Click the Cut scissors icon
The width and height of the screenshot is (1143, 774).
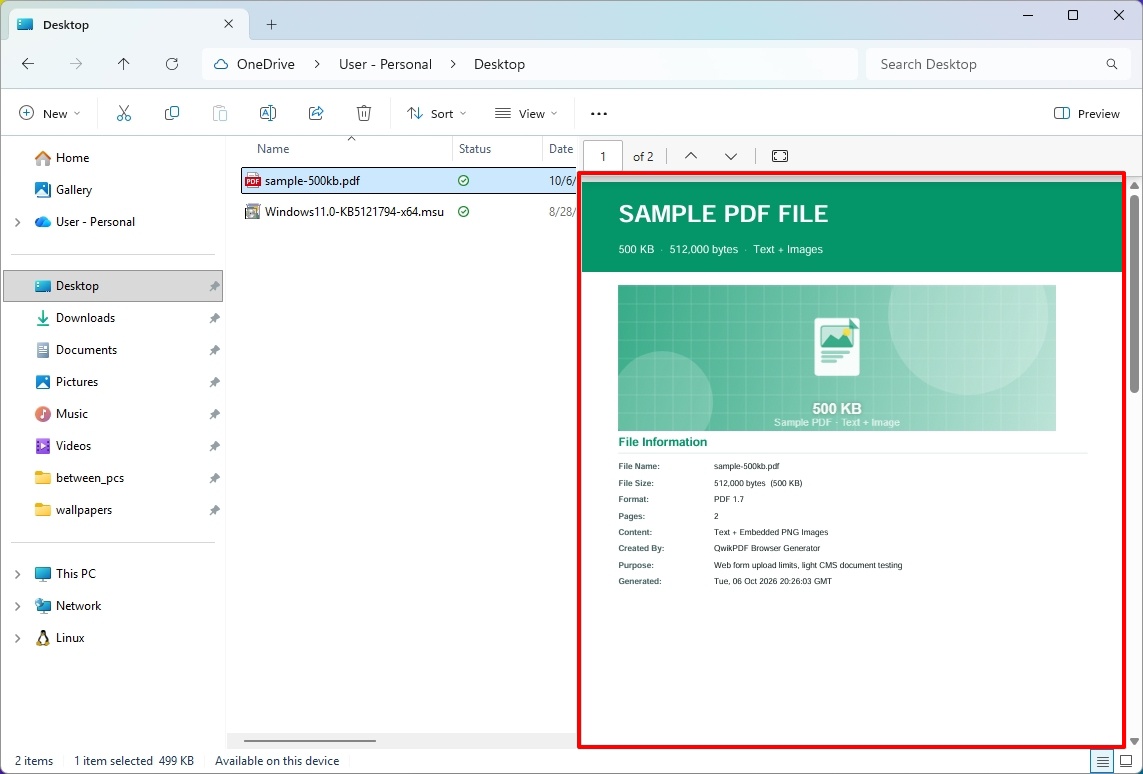pos(124,113)
